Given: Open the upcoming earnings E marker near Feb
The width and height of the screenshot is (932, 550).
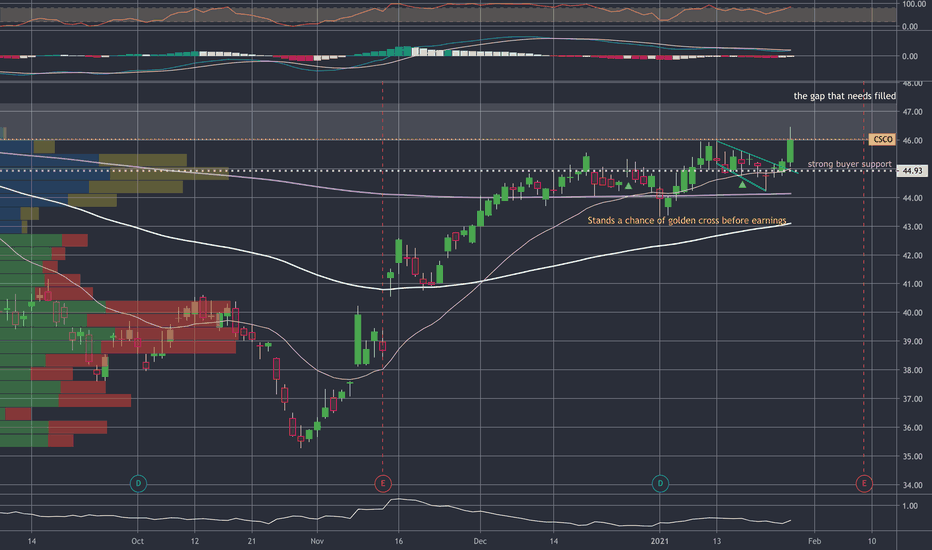Looking at the screenshot, I should [864, 483].
